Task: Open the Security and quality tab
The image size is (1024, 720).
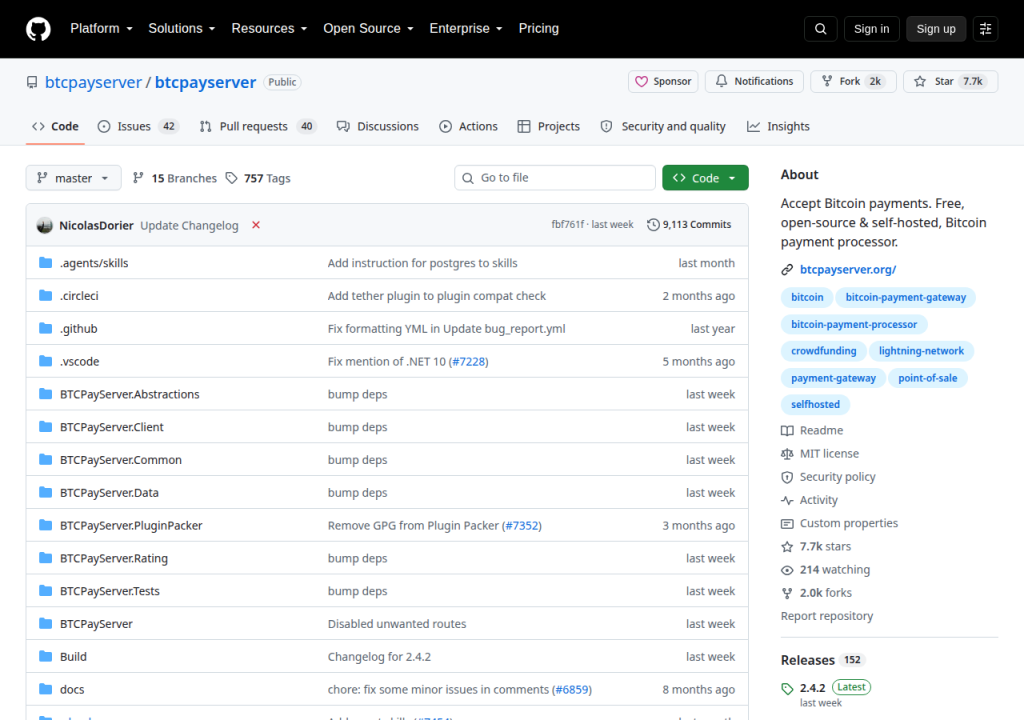Action: [x=663, y=126]
